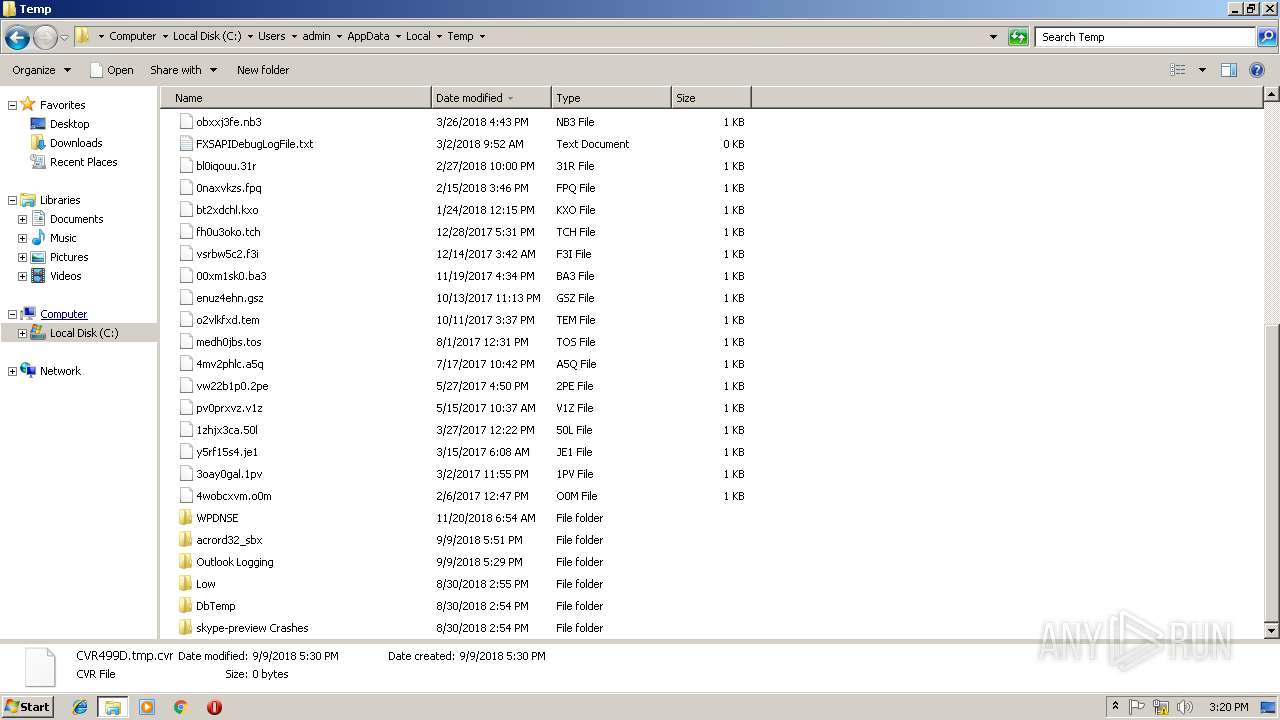Open Action Center flag tray icon
1280x720 pixels.
pyautogui.click(x=1137, y=707)
